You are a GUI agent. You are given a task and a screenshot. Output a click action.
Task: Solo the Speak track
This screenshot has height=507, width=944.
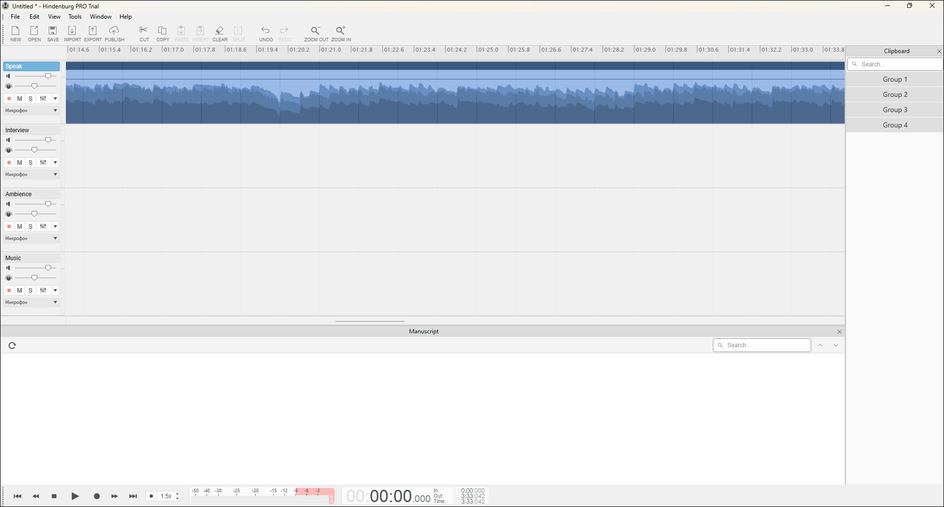pos(31,98)
